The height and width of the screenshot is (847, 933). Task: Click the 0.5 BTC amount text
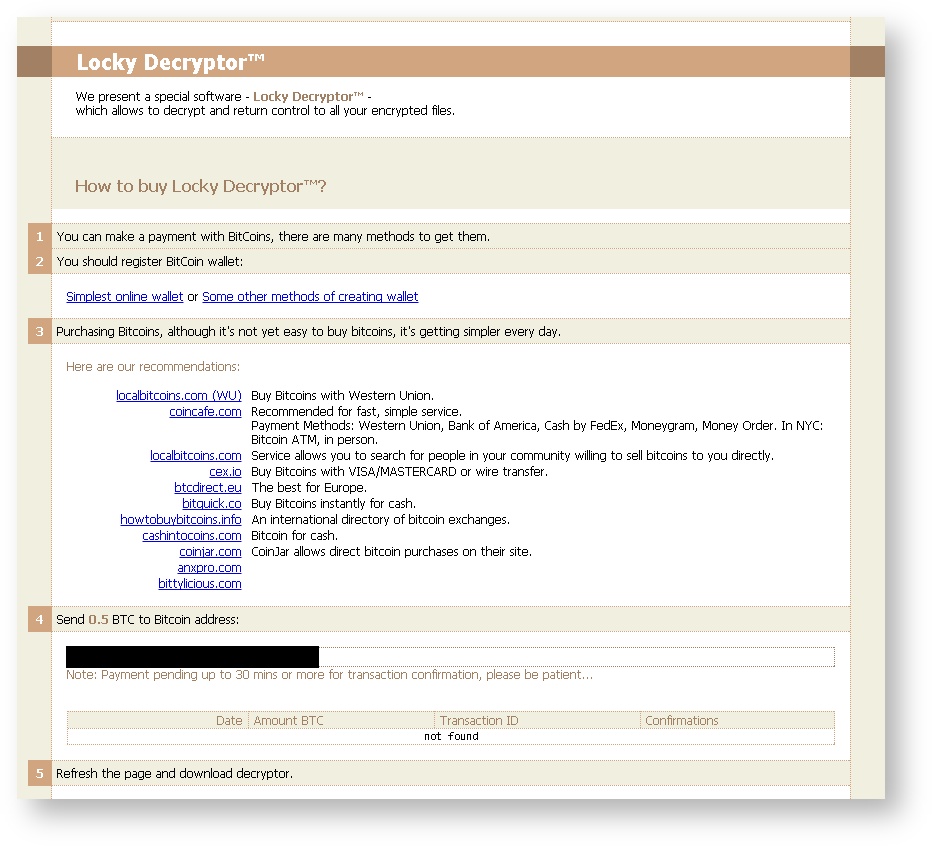tap(98, 619)
